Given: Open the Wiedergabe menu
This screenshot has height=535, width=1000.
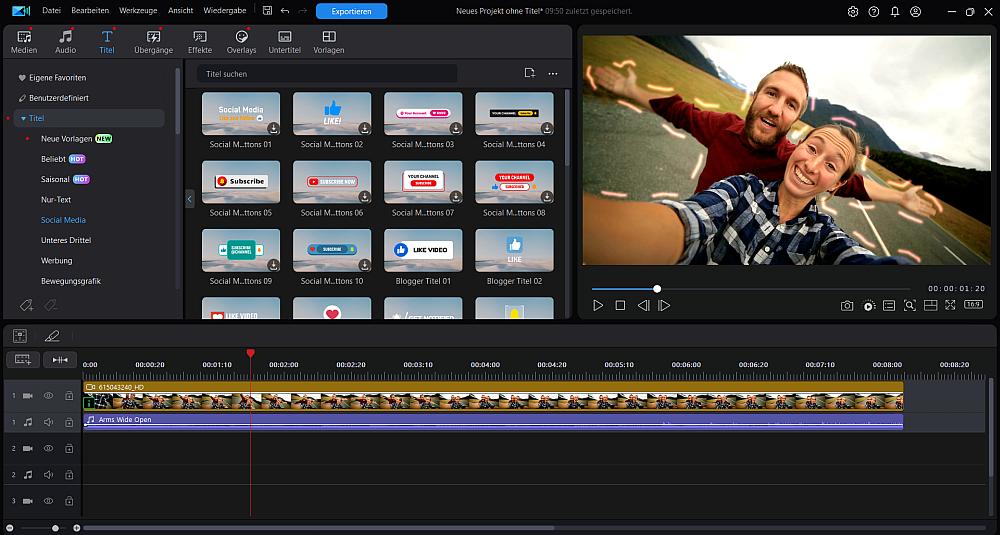Looking at the screenshot, I should (x=224, y=11).
